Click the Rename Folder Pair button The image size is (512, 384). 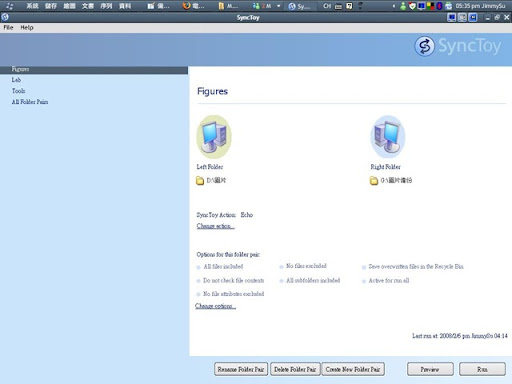pyautogui.click(x=241, y=369)
